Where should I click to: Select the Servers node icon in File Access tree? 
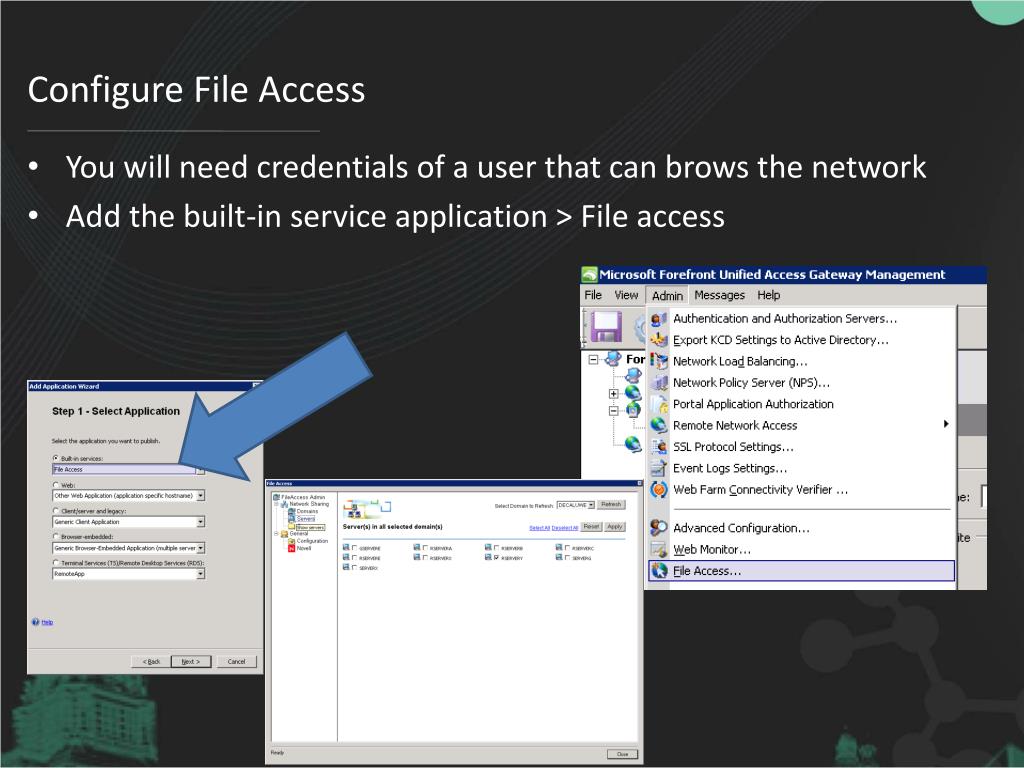291,519
